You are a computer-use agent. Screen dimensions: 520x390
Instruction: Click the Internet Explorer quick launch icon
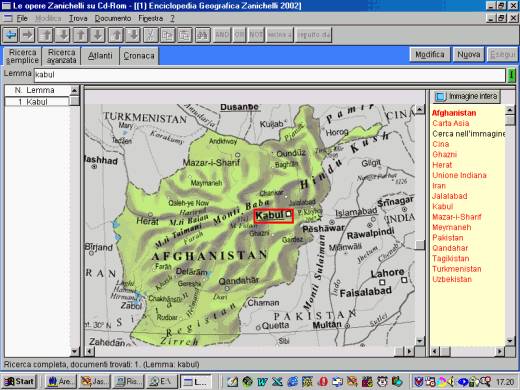pos(292,381)
